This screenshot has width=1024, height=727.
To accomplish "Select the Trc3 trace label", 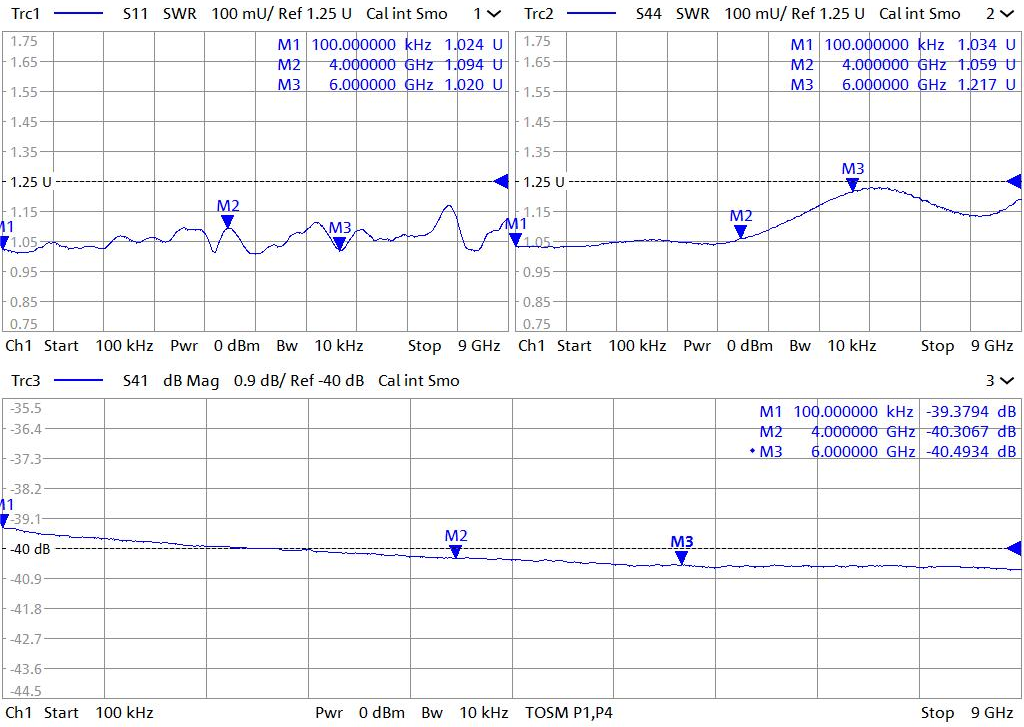I will (x=24, y=380).
